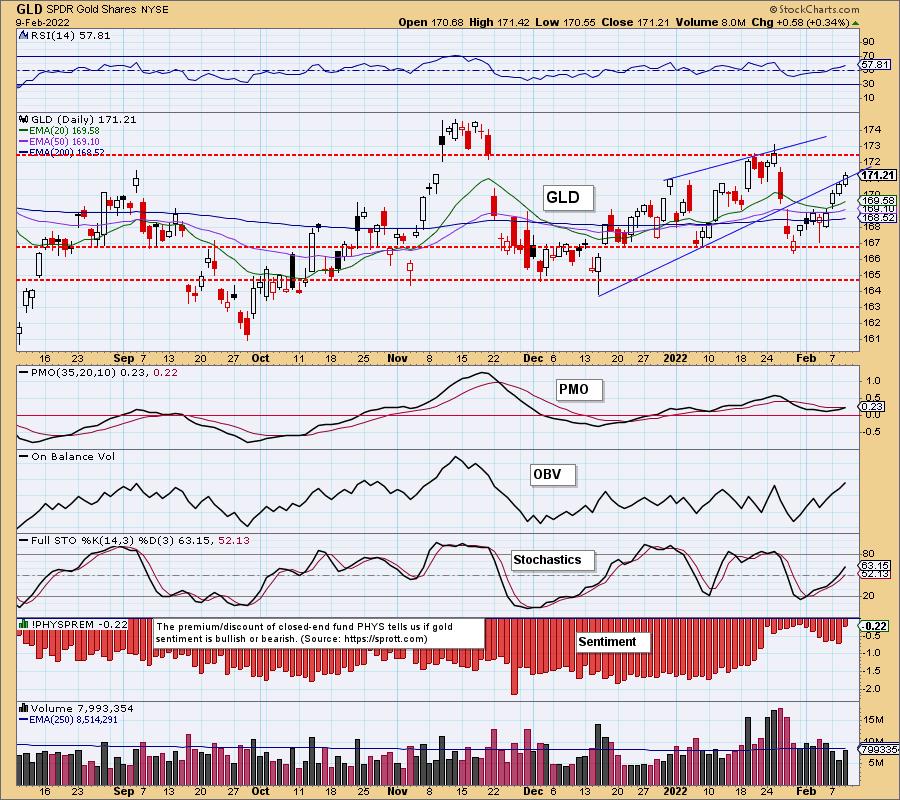This screenshot has height=800, width=900.
Task: Click the PHYSPREM histogram legend icon
Action: pos(24,624)
